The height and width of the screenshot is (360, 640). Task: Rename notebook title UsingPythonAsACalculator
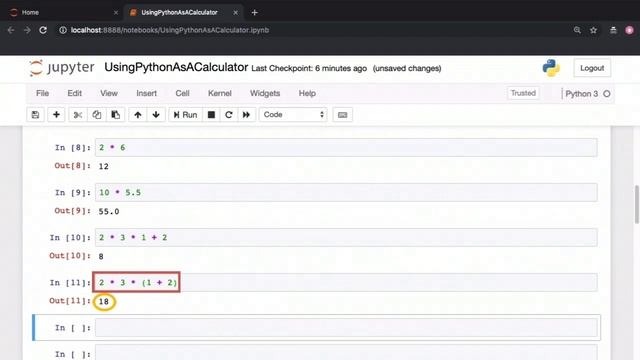click(x=176, y=67)
